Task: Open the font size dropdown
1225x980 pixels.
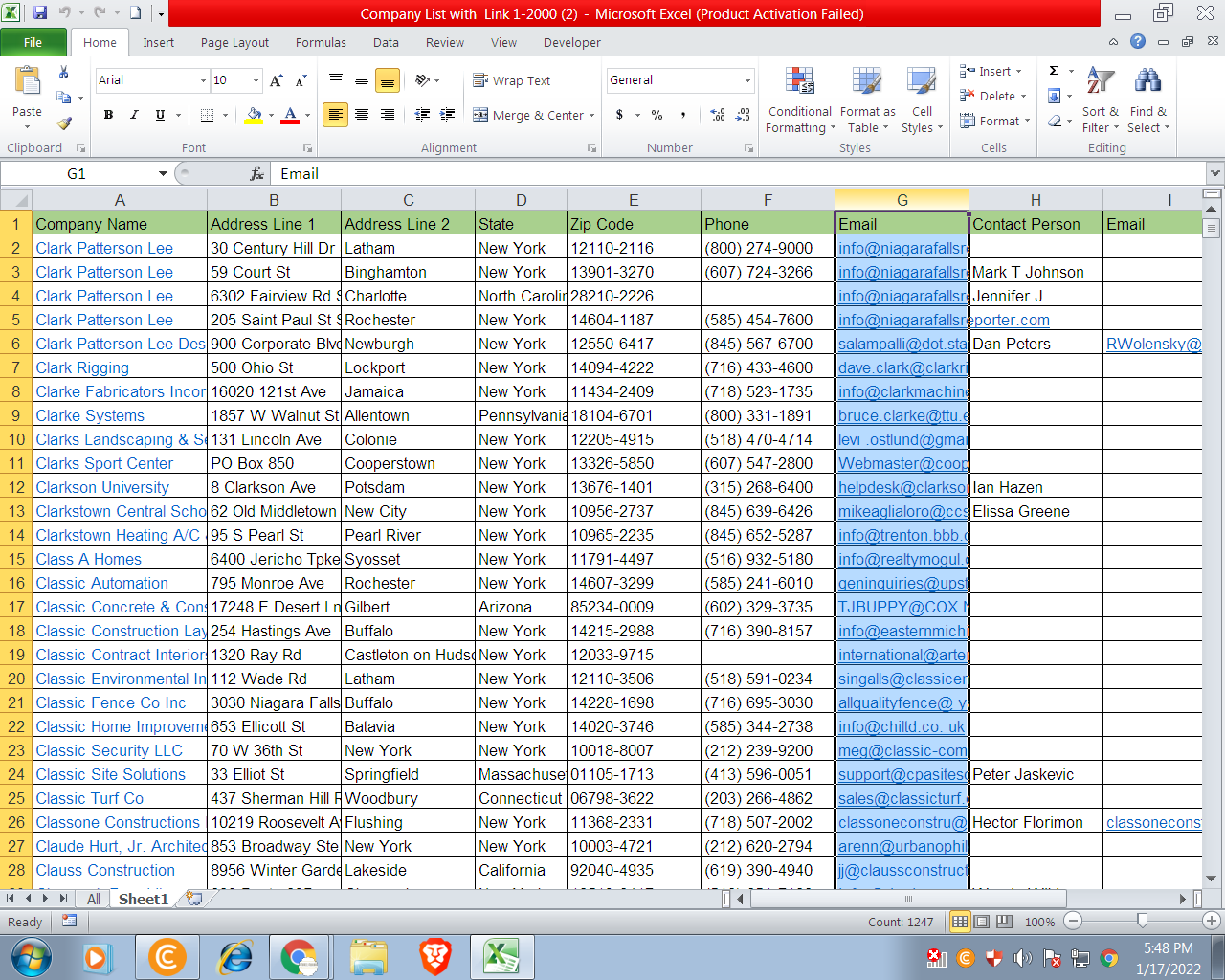Action: click(x=256, y=80)
